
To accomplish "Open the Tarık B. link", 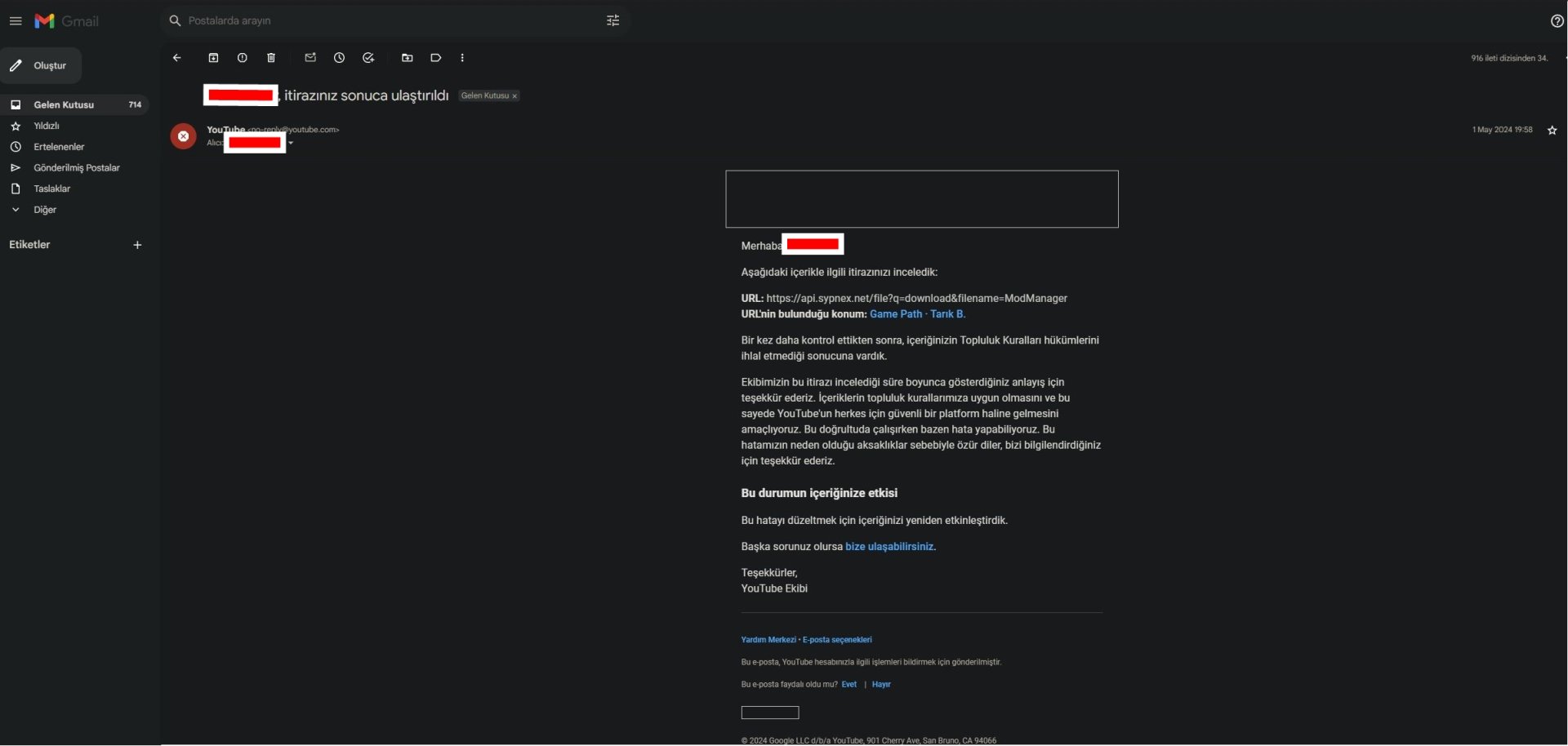I will pyautogui.click(x=947, y=314).
